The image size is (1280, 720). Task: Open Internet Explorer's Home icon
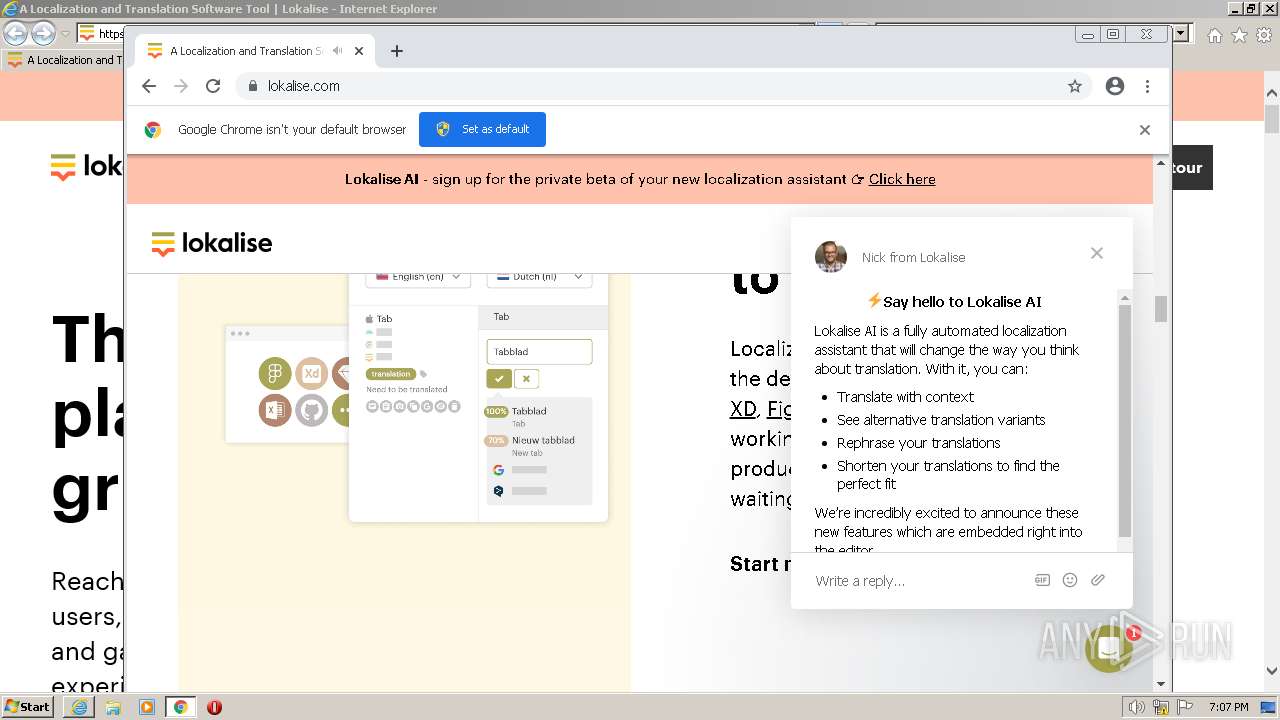1214,35
